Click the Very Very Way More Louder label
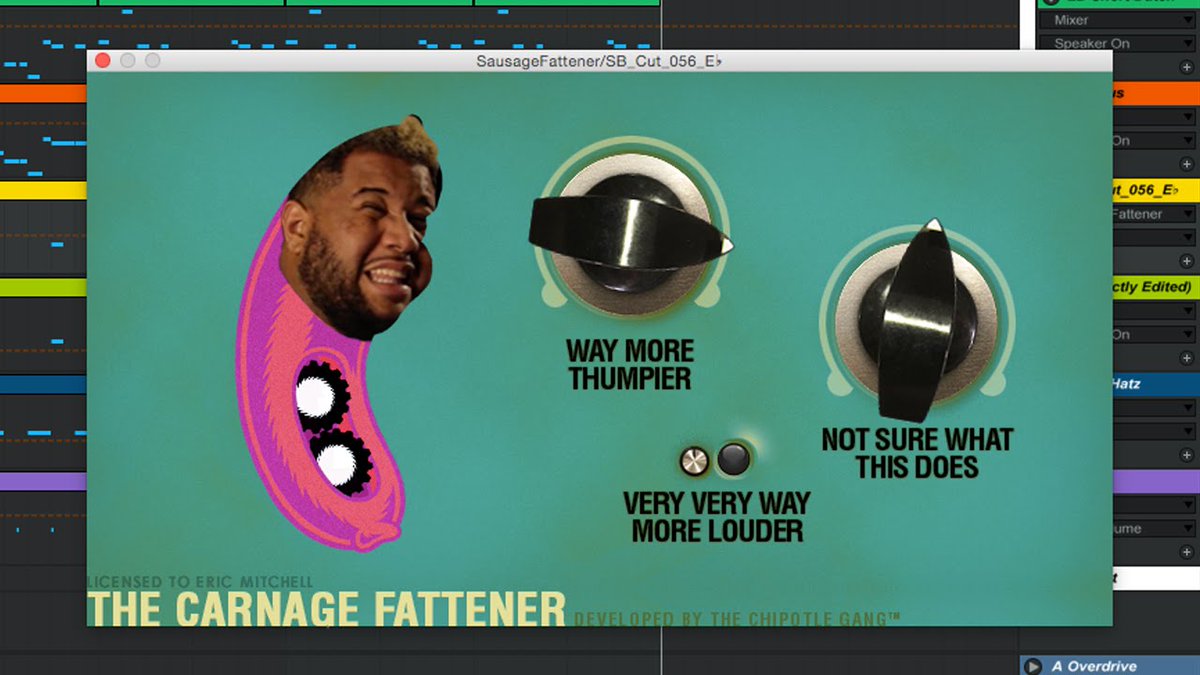This screenshot has width=1200, height=675. coord(717,517)
